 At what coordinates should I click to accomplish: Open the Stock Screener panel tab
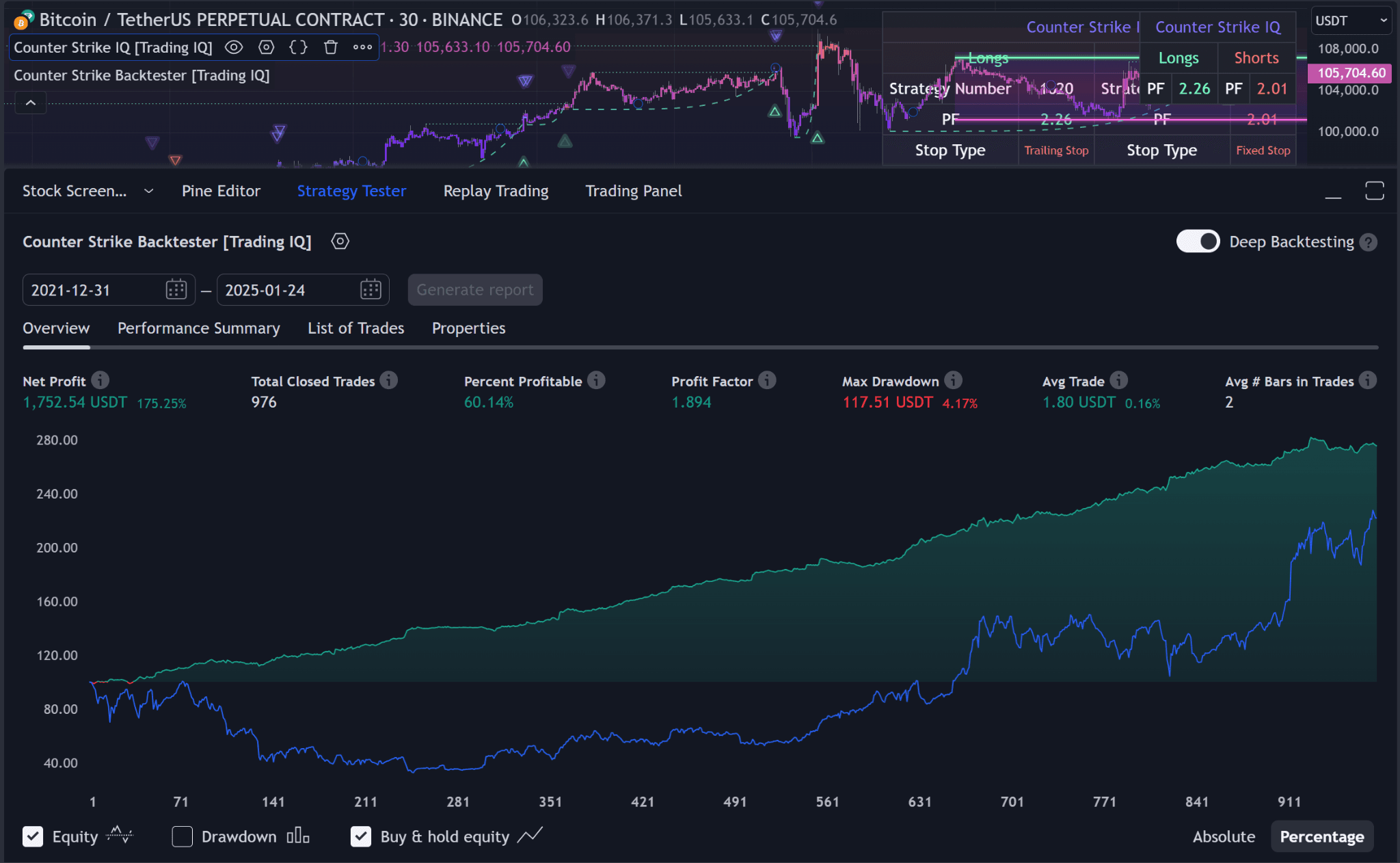click(75, 191)
